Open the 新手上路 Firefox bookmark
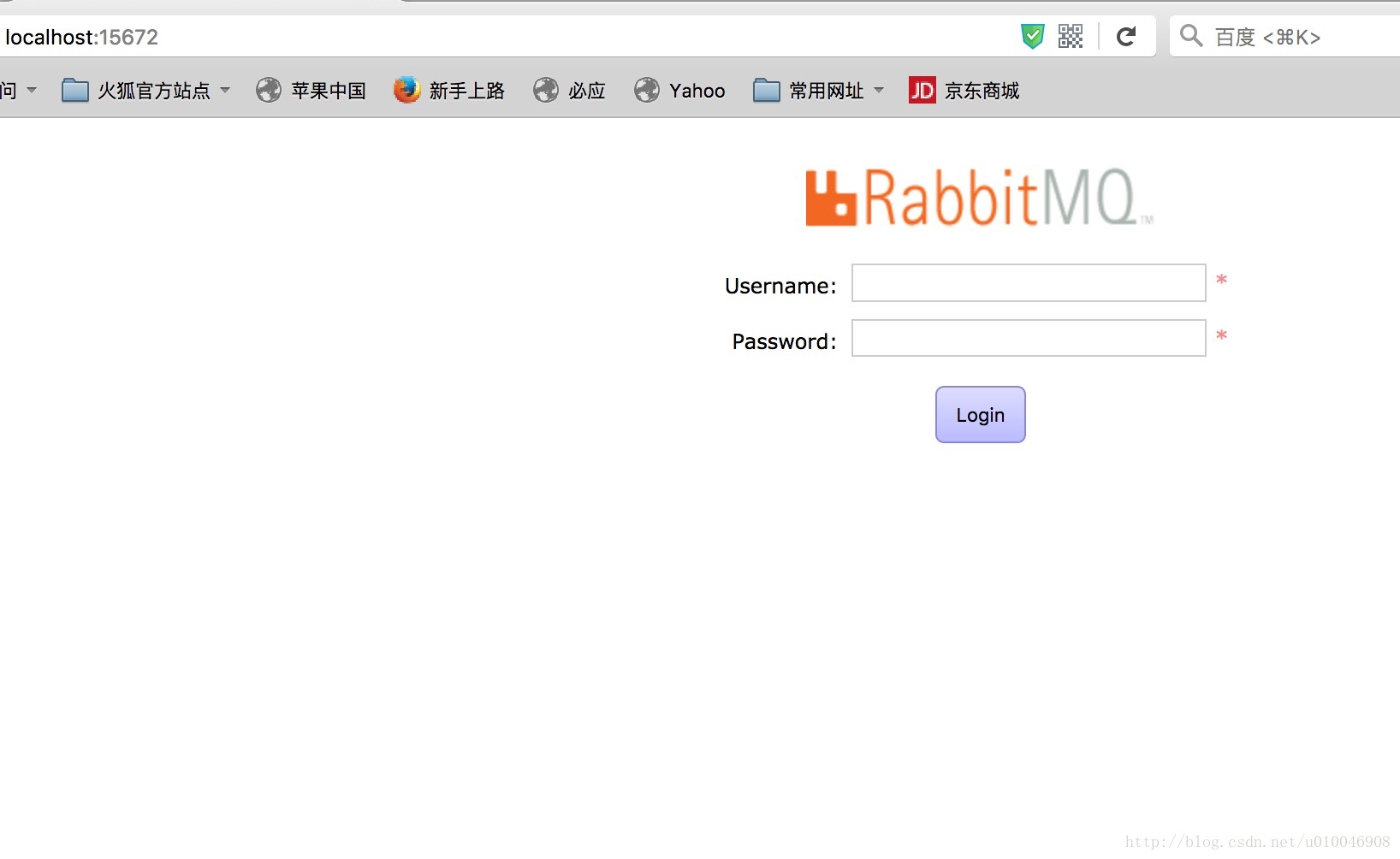 [449, 90]
